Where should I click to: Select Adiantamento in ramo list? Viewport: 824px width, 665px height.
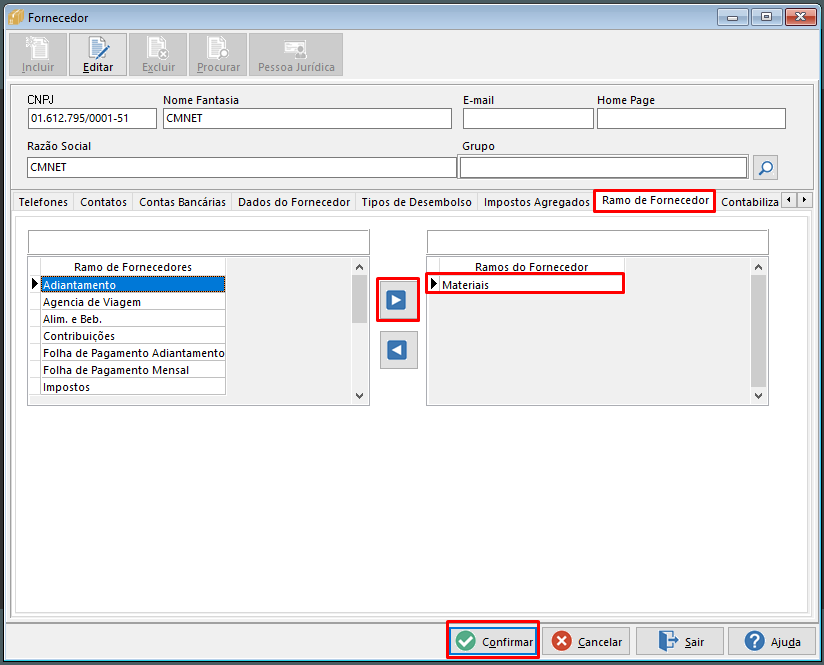133,284
